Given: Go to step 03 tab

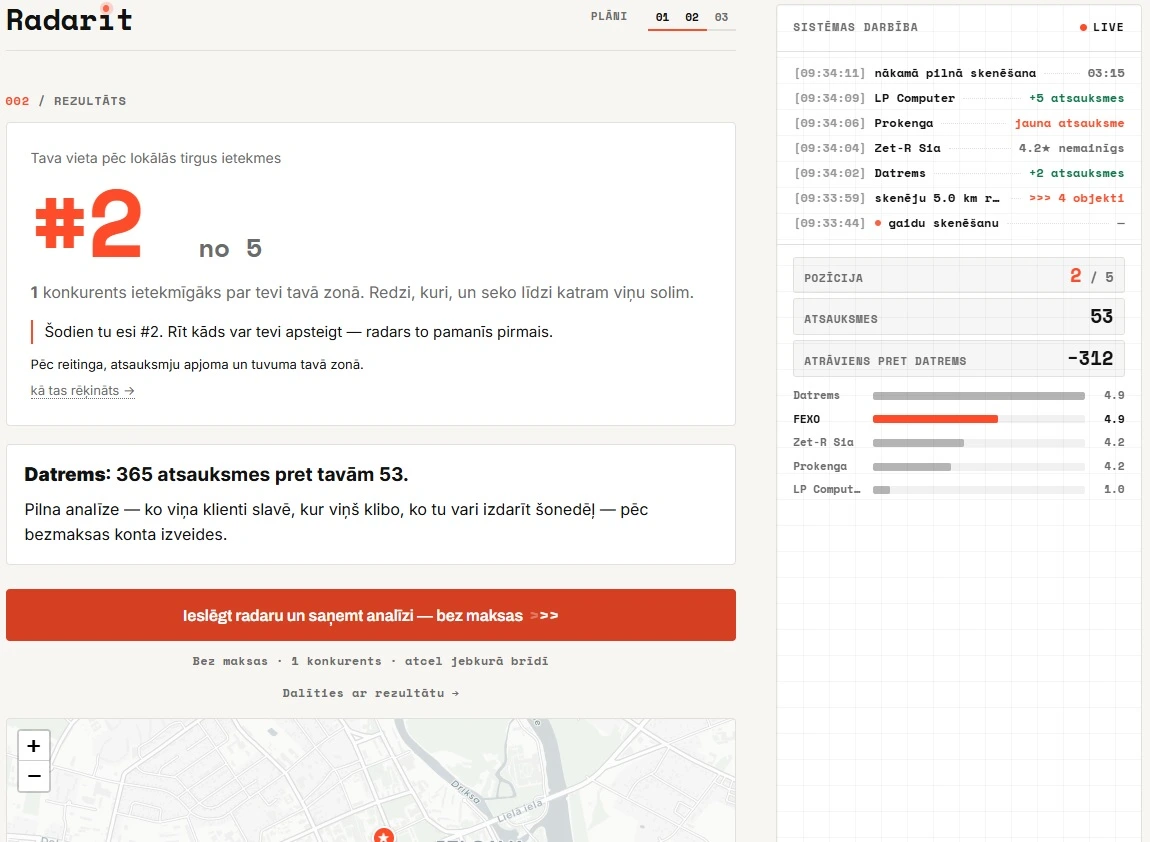Looking at the screenshot, I should click(722, 17).
